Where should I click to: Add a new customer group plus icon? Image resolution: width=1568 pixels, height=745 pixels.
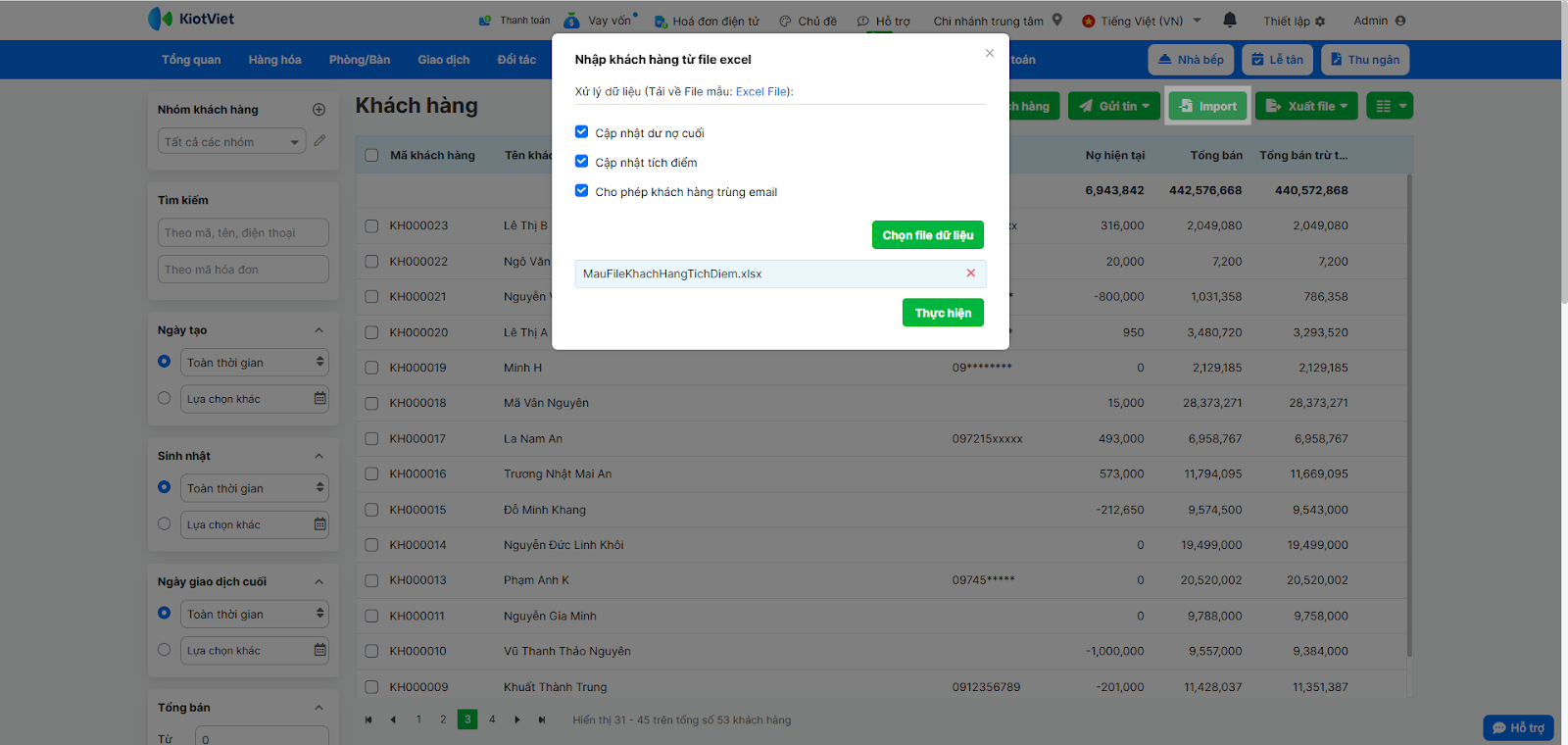[x=318, y=110]
